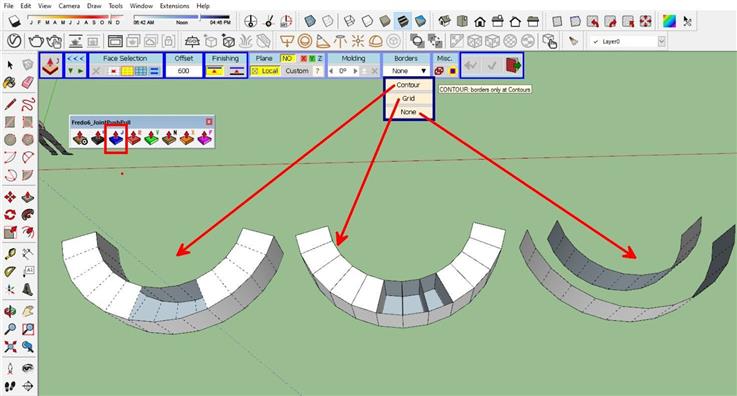
Task: Open the V-Ray asset editor logo icon
Action: tap(14, 41)
